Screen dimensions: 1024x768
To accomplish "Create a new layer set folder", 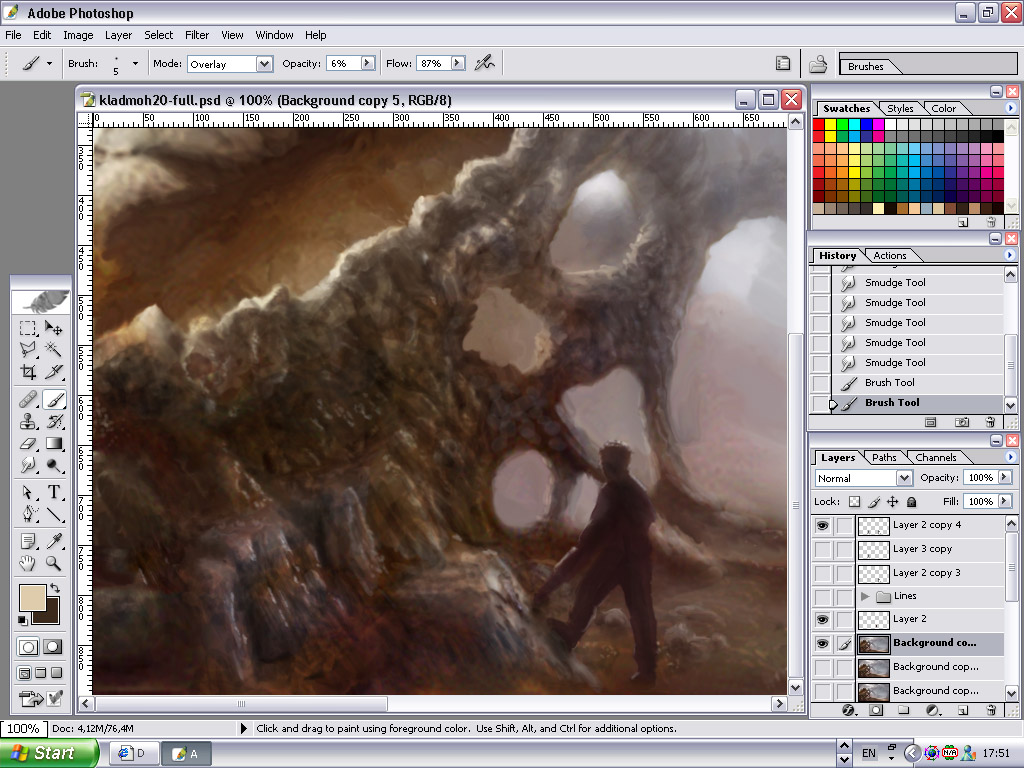I will point(904,710).
